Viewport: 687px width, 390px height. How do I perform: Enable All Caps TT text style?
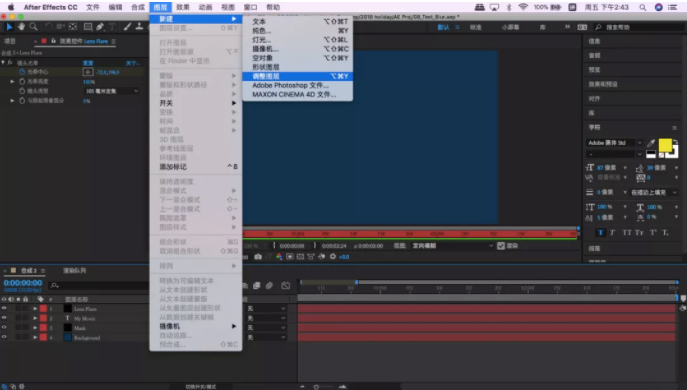627,233
